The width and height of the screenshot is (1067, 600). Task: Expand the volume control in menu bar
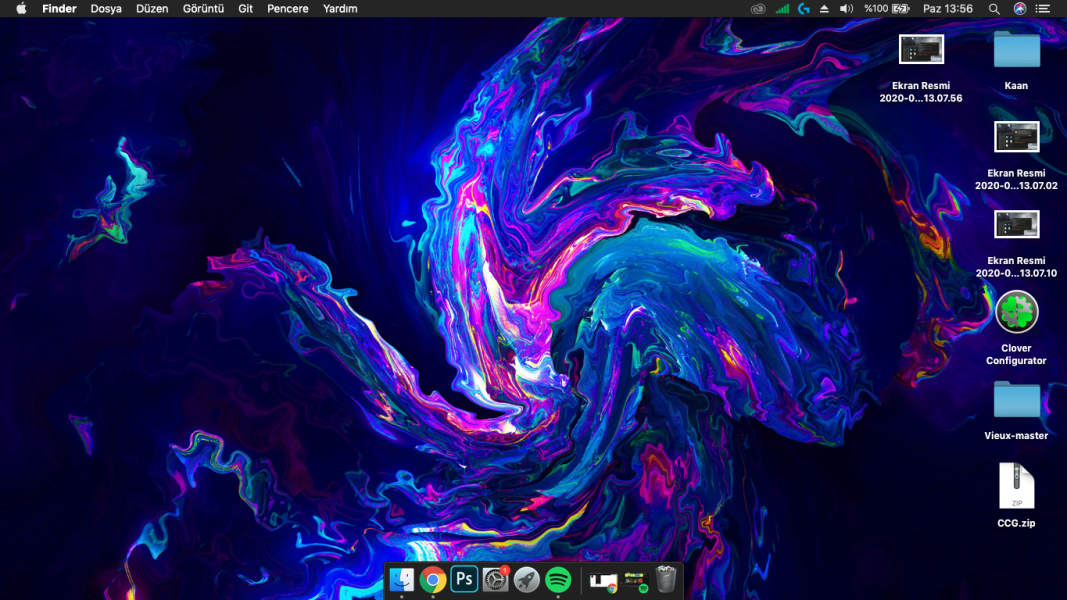pos(846,9)
